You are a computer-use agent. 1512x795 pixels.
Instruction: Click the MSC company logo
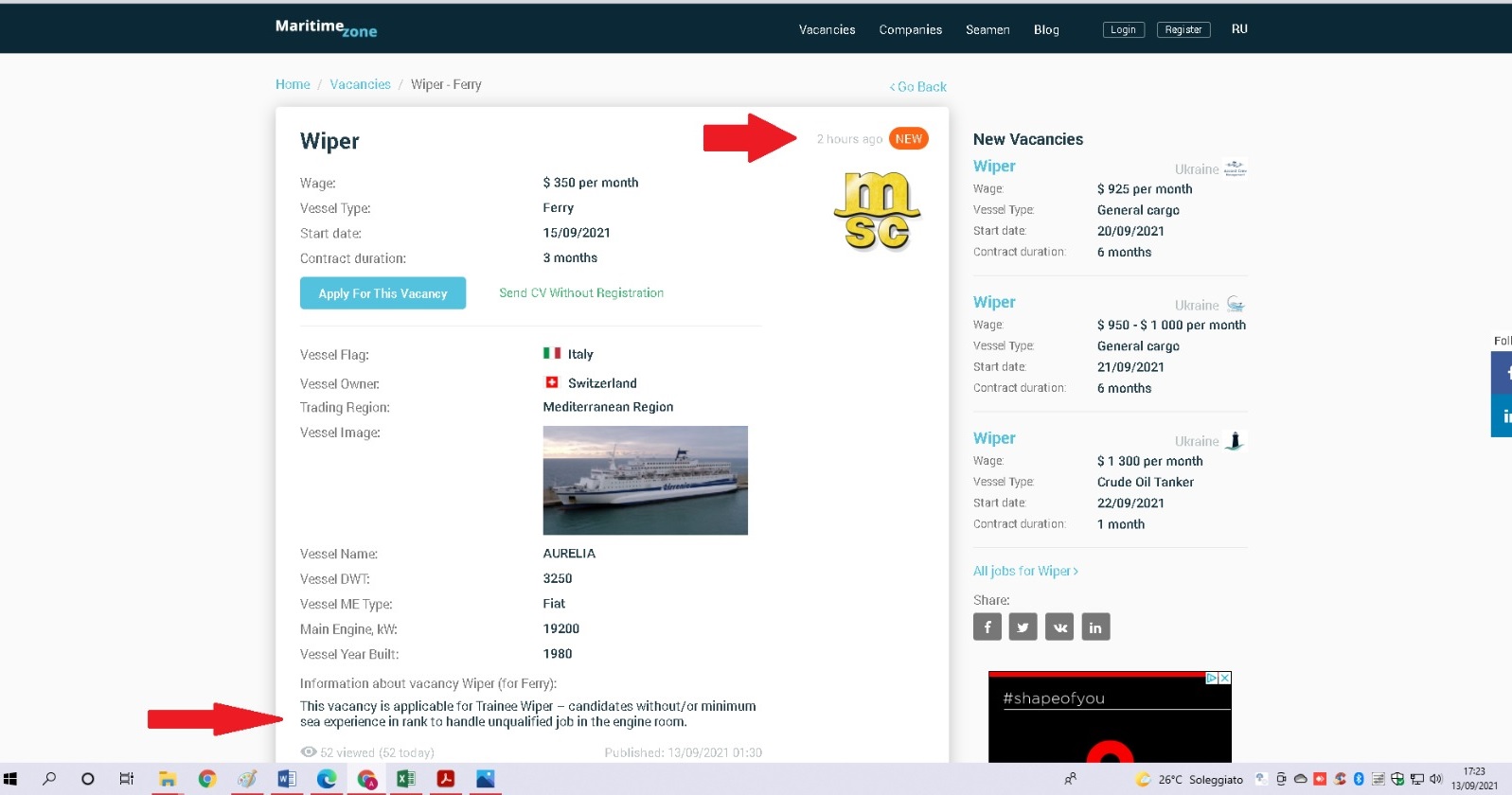click(877, 211)
